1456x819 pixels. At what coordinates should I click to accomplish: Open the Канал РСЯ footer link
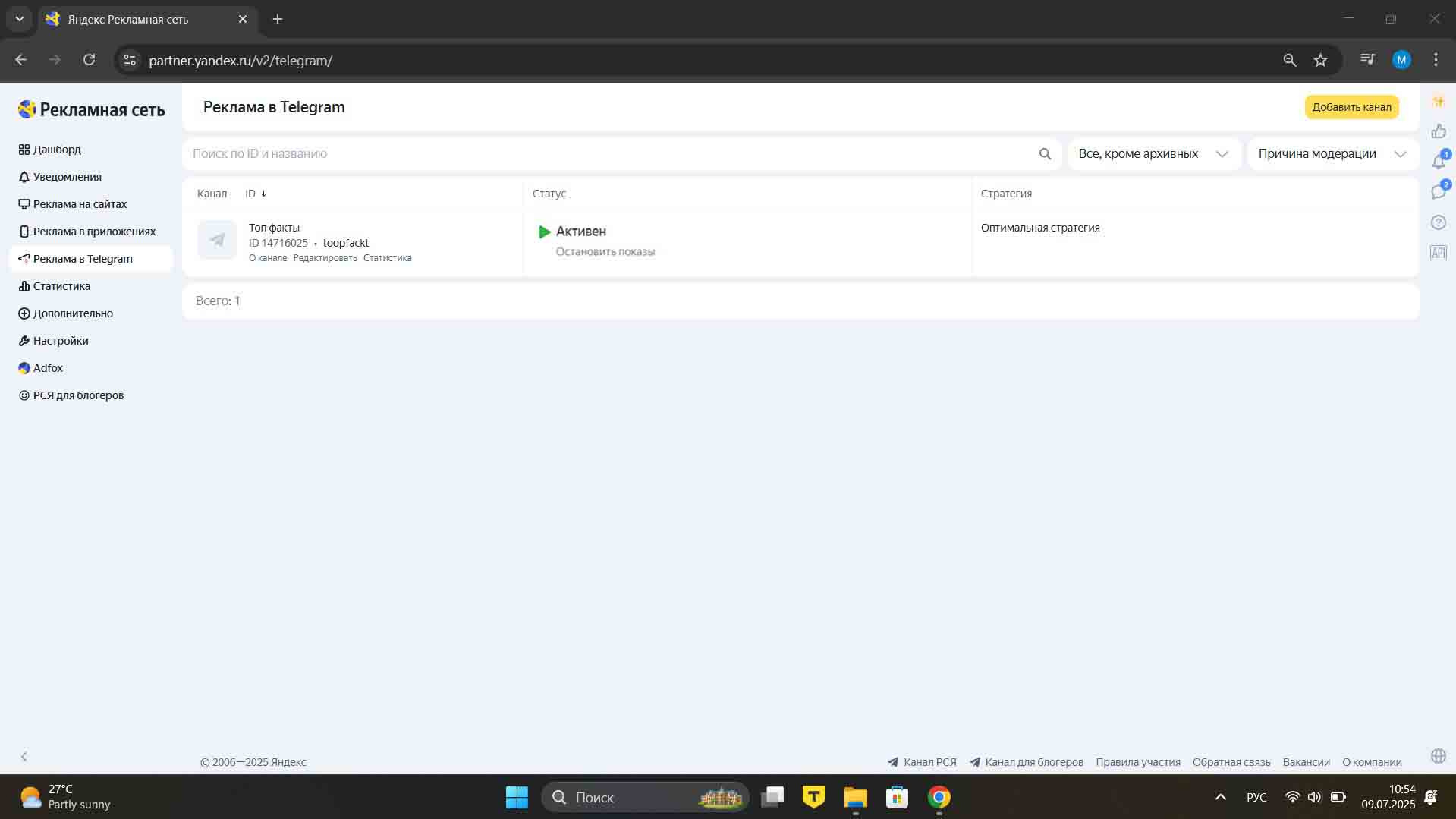click(922, 762)
